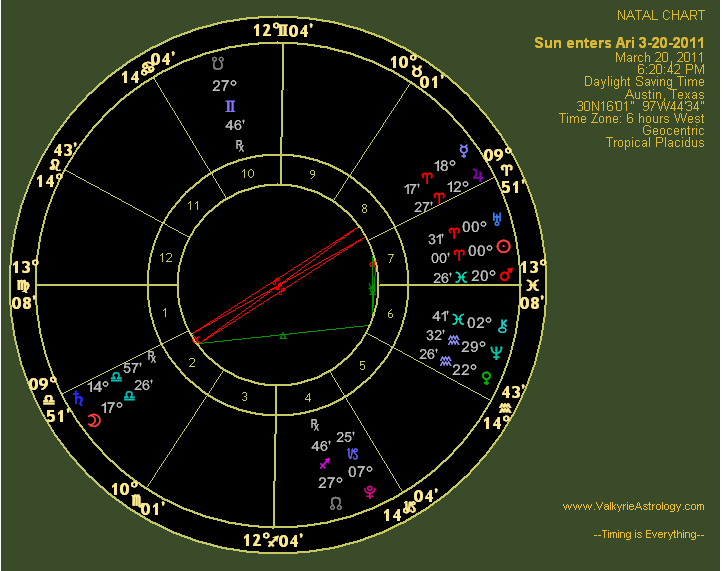This screenshot has height=571, width=724.
Task: Select the purple Jupiter symbol
Action: (478, 174)
